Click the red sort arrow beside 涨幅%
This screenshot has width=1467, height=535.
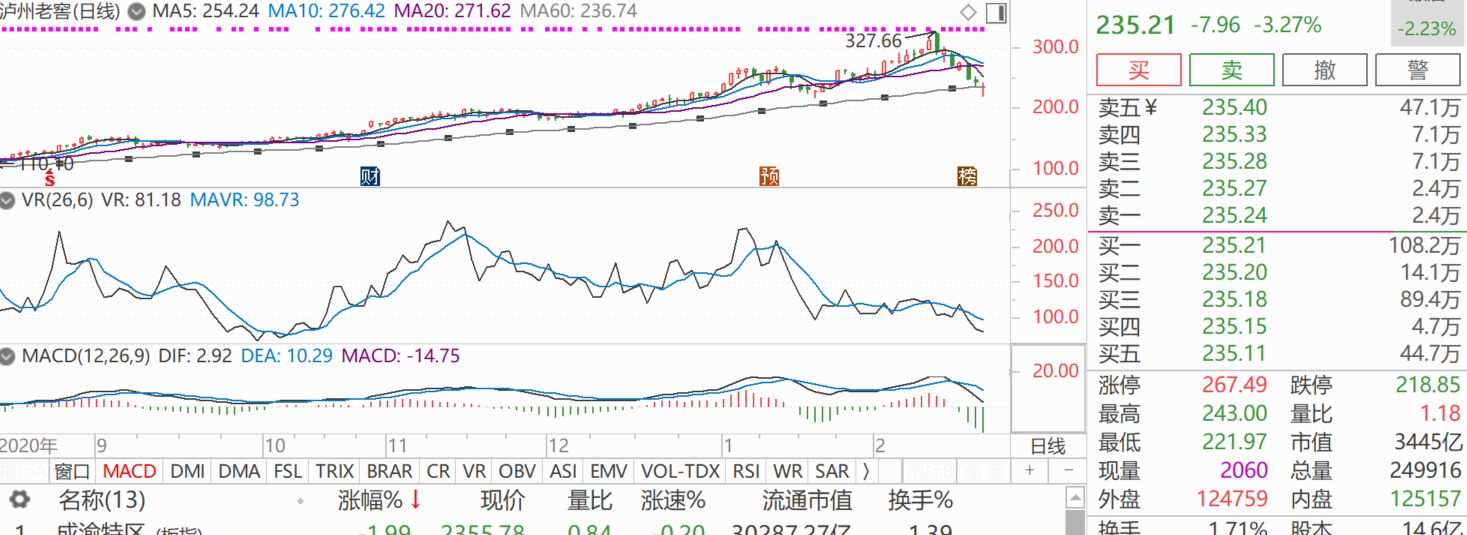(415, 499)
